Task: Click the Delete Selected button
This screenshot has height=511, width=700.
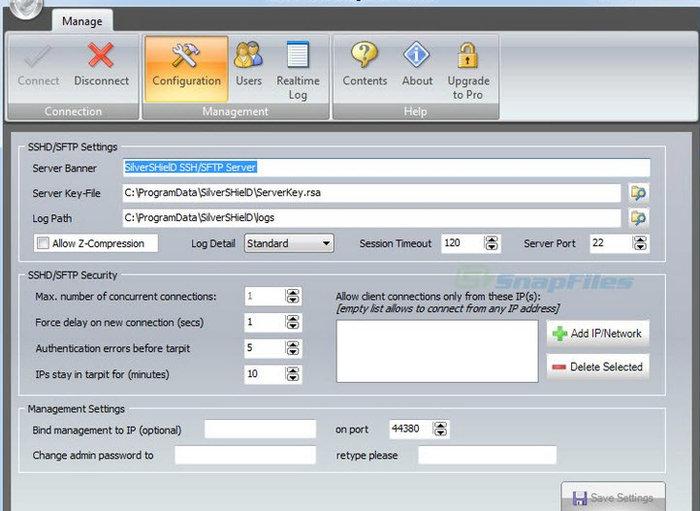Action: (598, 367)
